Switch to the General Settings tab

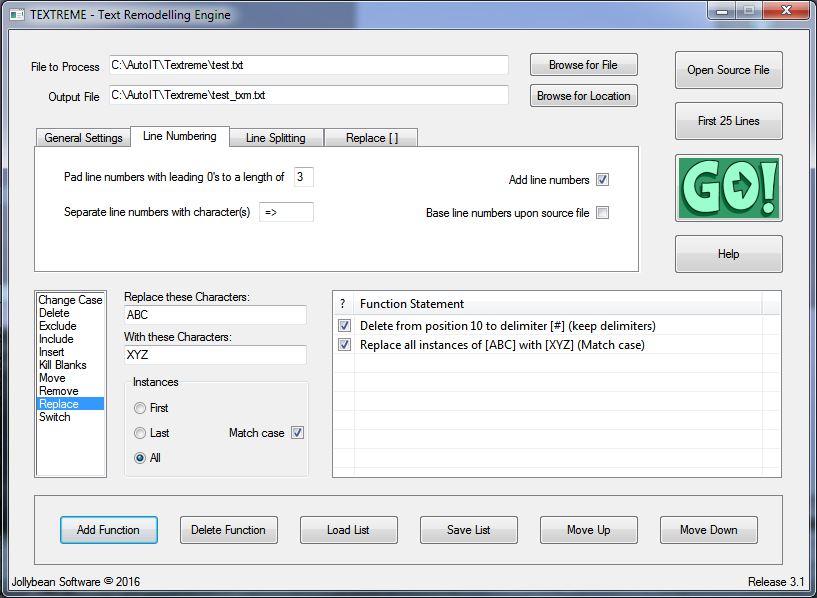(x=83, y=138)
